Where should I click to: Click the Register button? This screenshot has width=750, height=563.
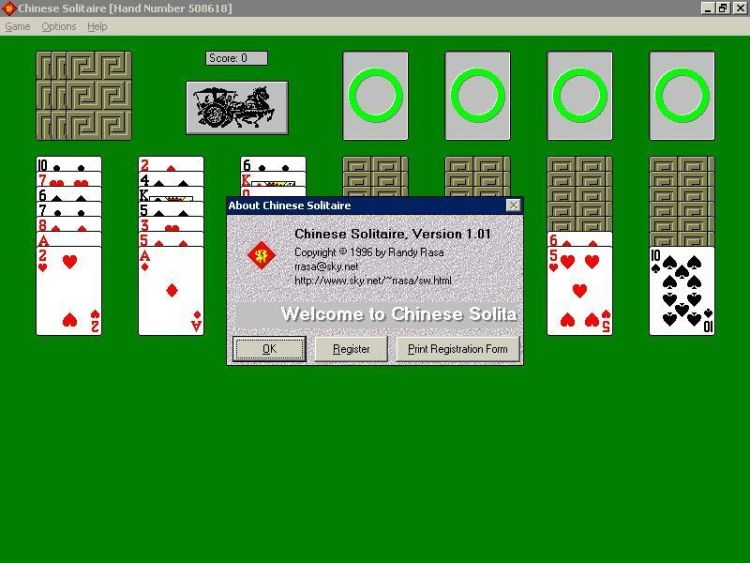tap(351, 349)
